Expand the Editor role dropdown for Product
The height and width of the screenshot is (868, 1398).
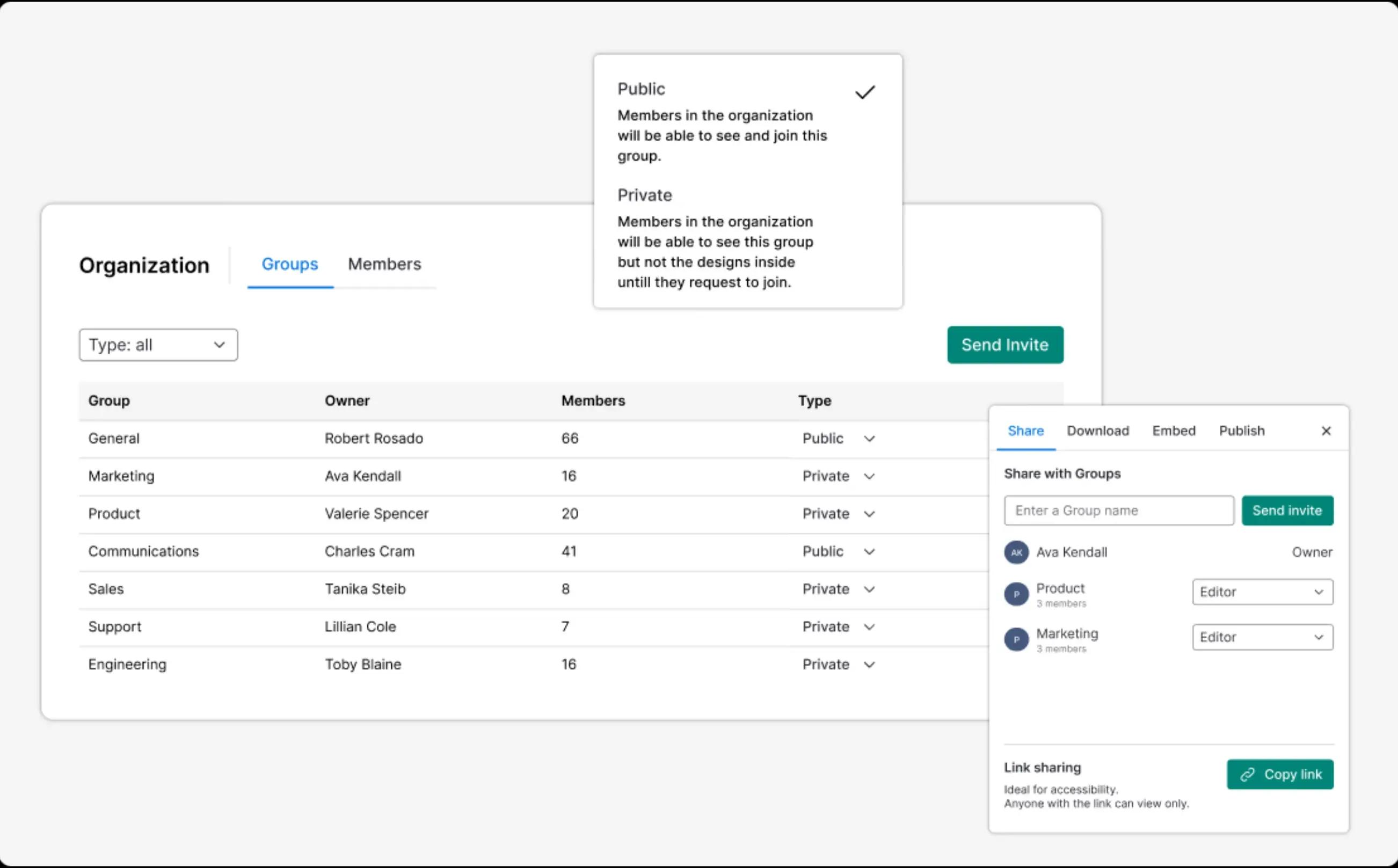(1262, 591)
